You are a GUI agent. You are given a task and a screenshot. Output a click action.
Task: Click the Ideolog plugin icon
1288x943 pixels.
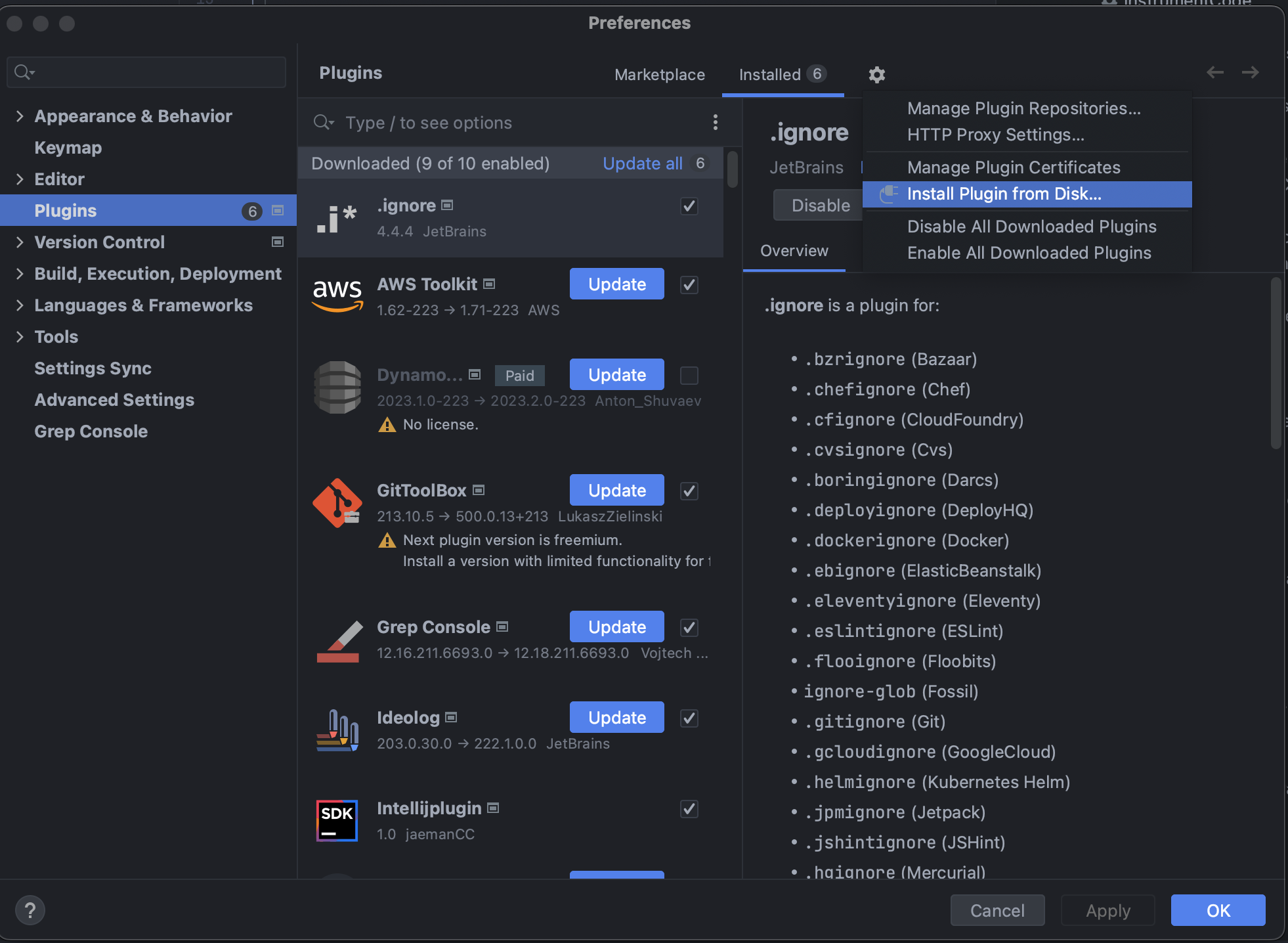click(x=337, y=730)
